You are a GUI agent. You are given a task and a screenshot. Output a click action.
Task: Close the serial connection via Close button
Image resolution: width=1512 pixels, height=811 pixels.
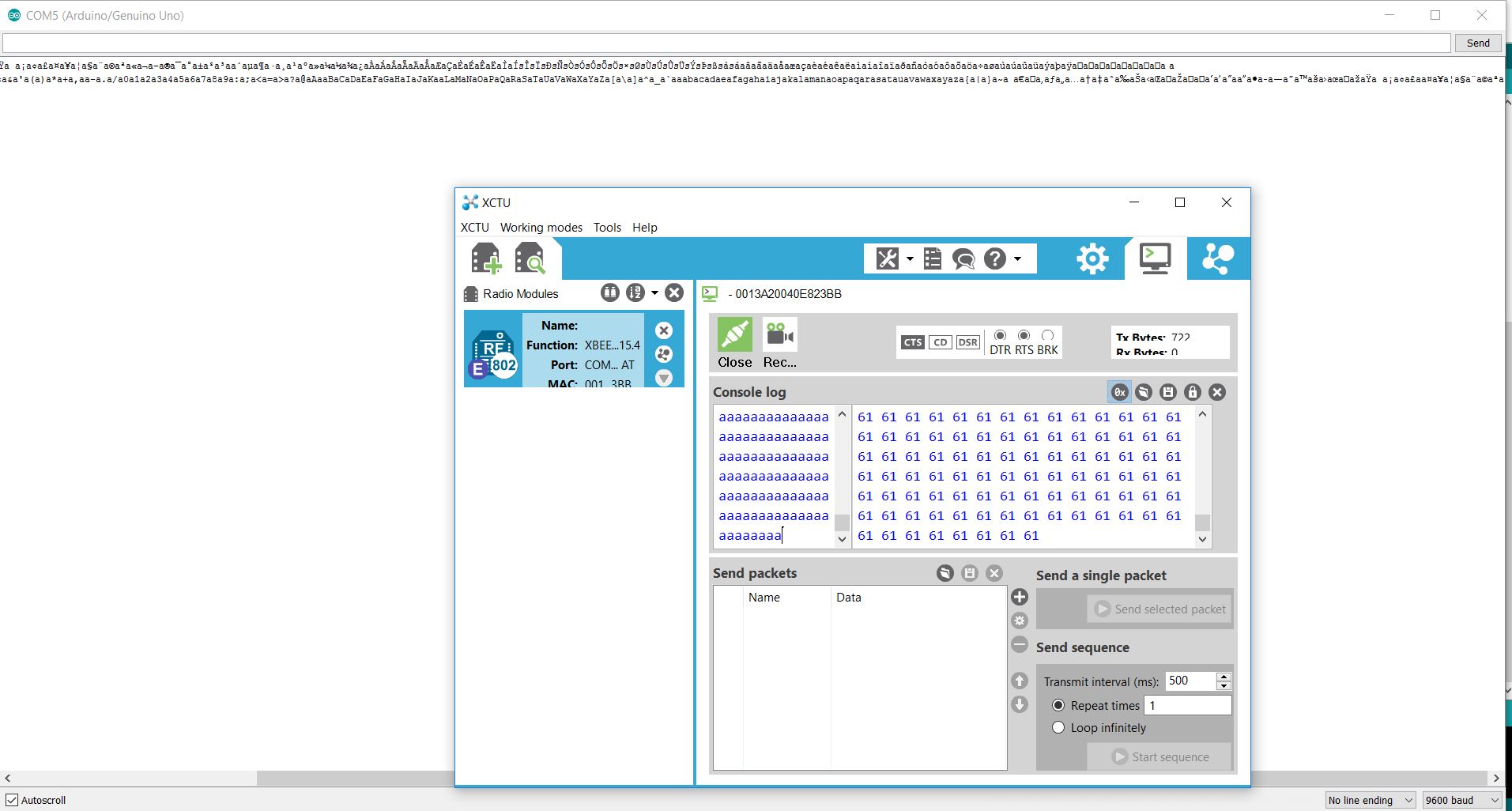(x=734, y=341)
